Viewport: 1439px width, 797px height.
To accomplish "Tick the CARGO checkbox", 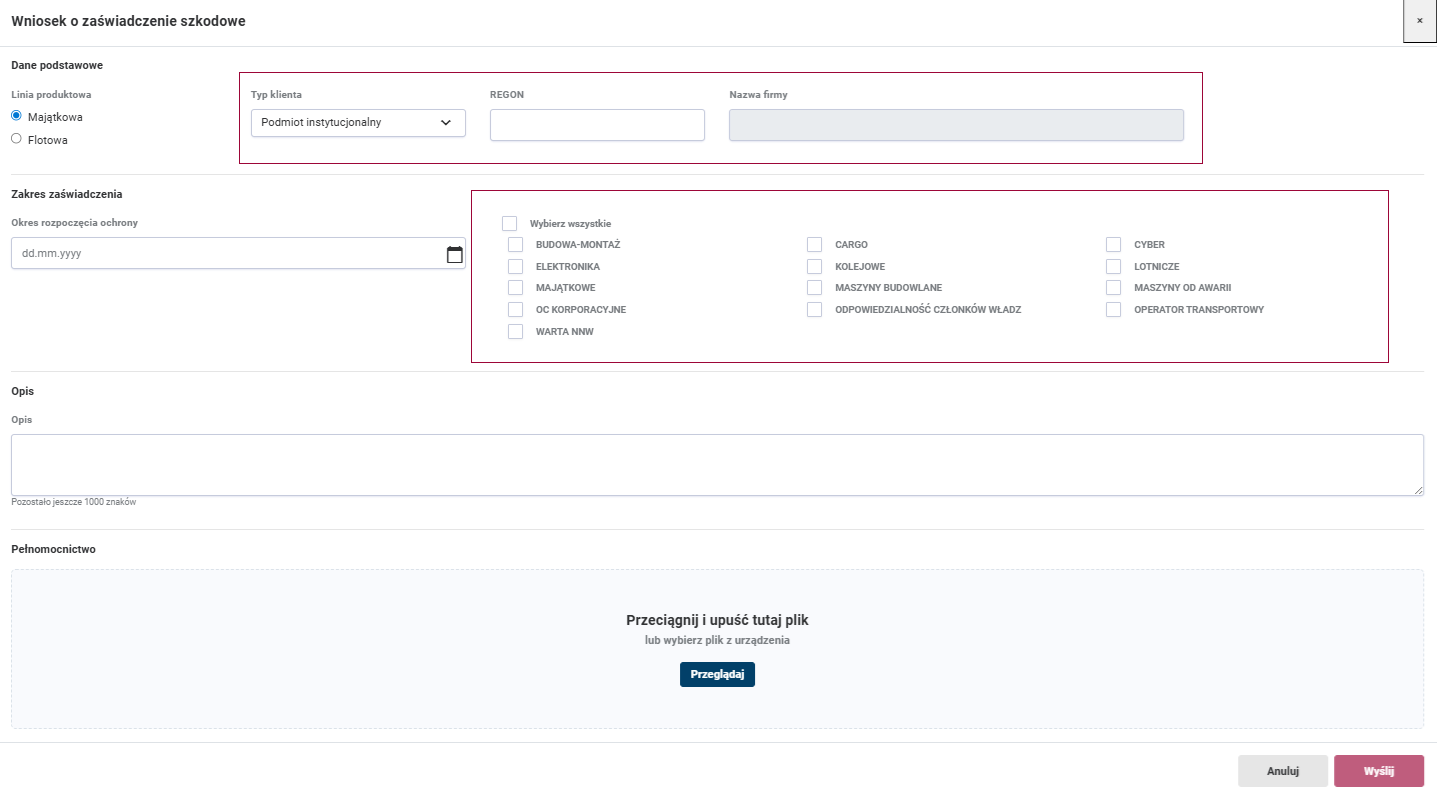I will 815,245.
